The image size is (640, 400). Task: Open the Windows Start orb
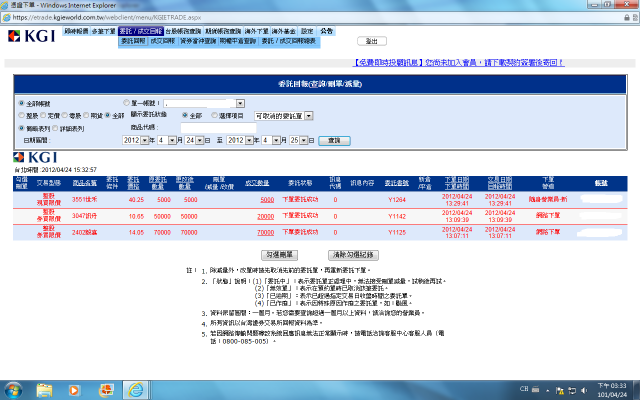coord(13,390)
